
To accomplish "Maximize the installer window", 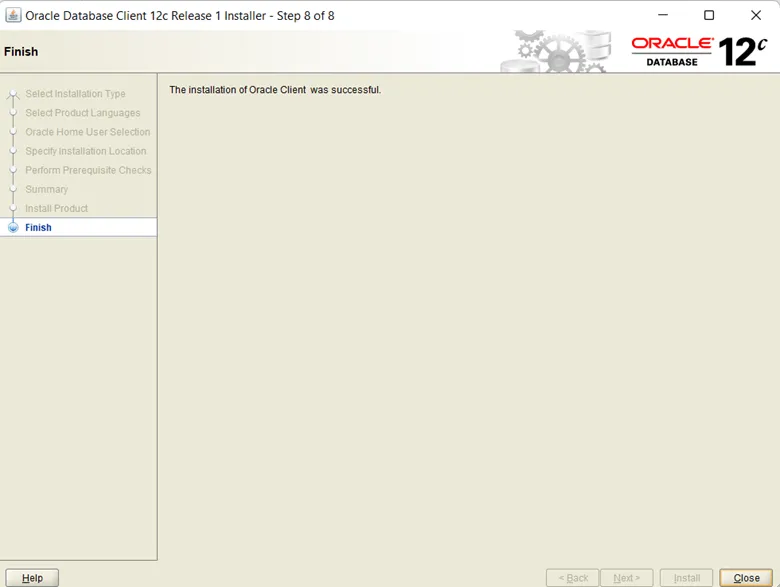I will (x=709, y=15).
